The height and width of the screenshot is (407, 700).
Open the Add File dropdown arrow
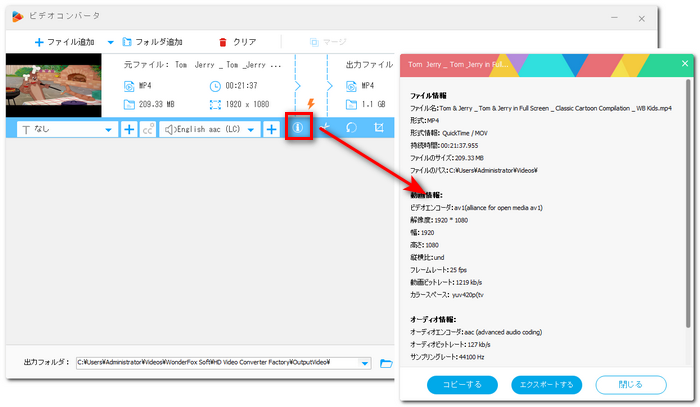(110, 42)
